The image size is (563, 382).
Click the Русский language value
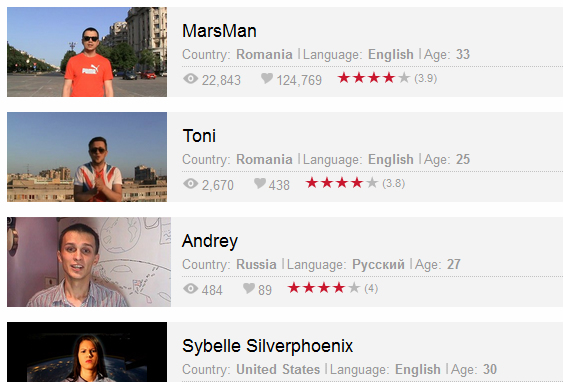click(x=378, y=265)
